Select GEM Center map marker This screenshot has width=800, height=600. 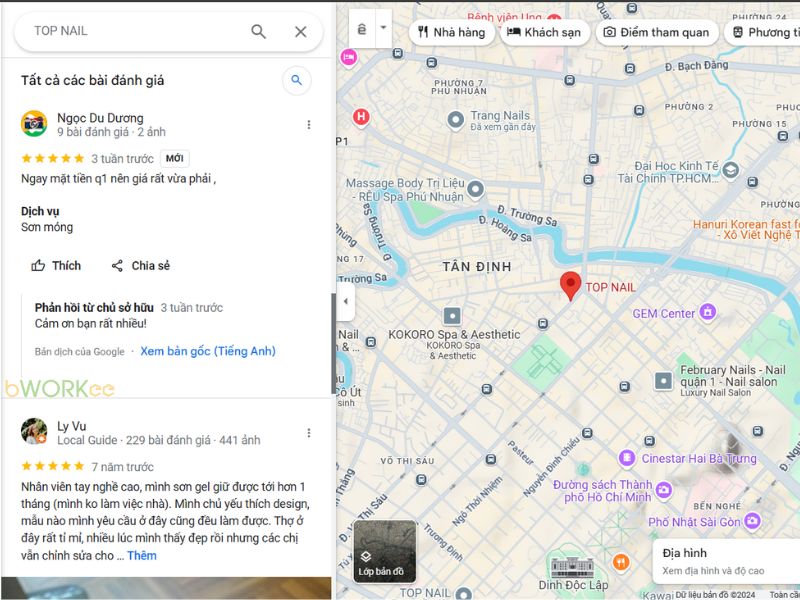pos(708,311)
